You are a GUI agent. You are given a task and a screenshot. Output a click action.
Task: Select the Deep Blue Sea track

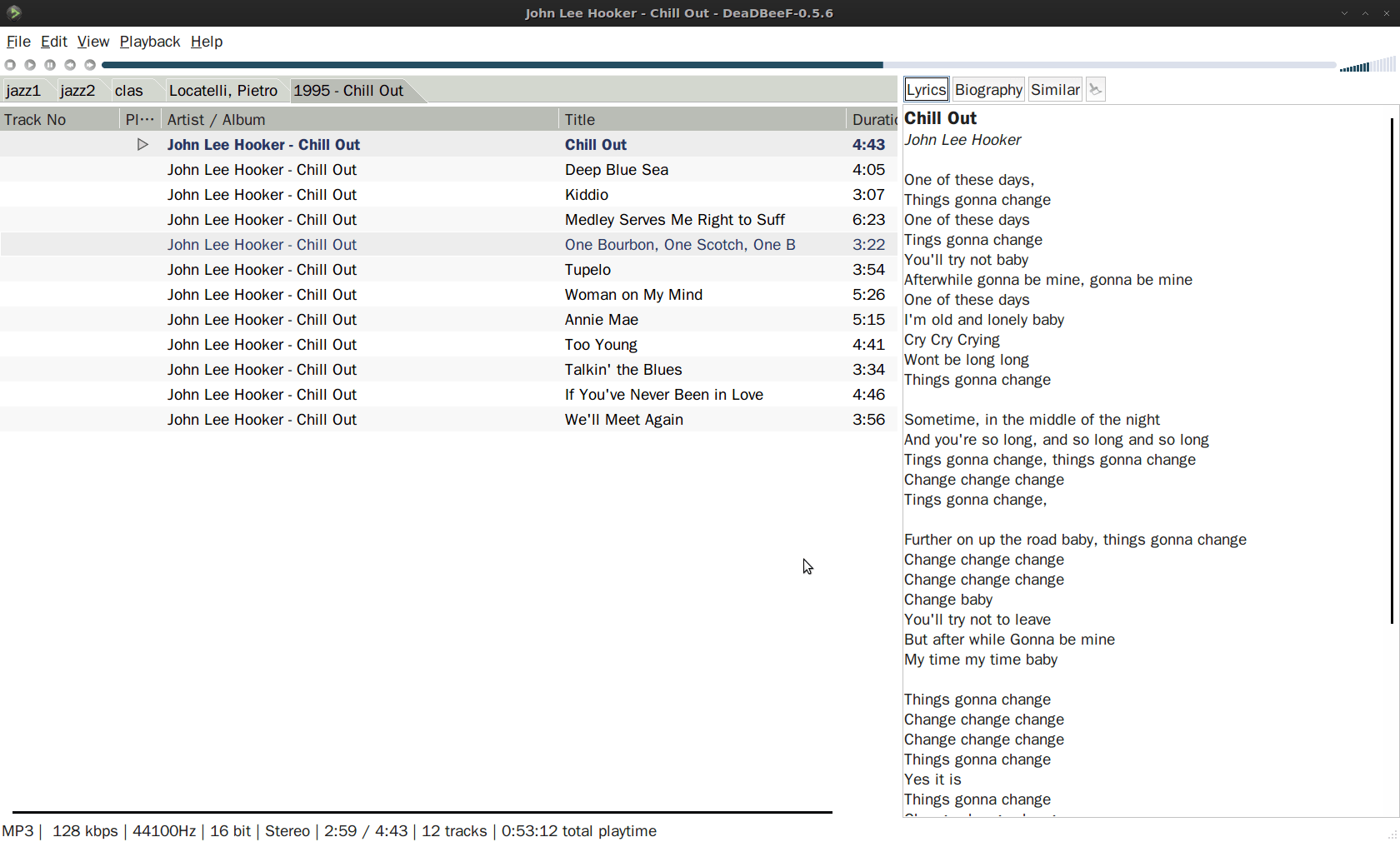point(448,170)
